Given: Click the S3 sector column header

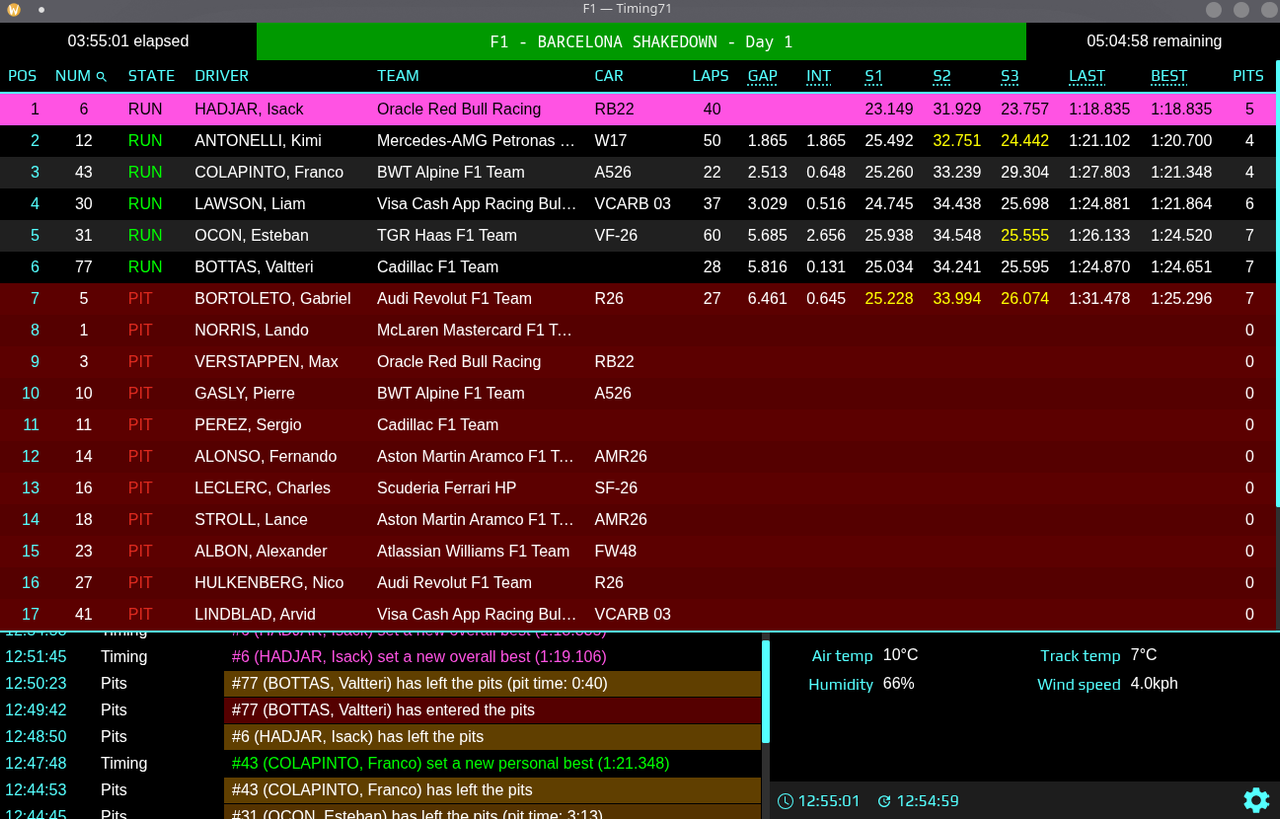Looking at the screenshot, I should point(1010,76).
